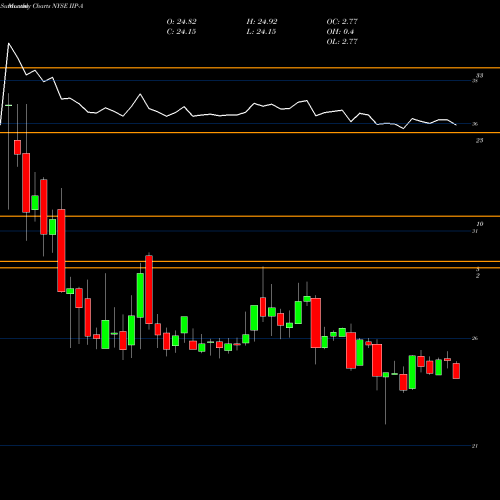
Task: Click the axis label '36'
Action: (x=475, y=124)
